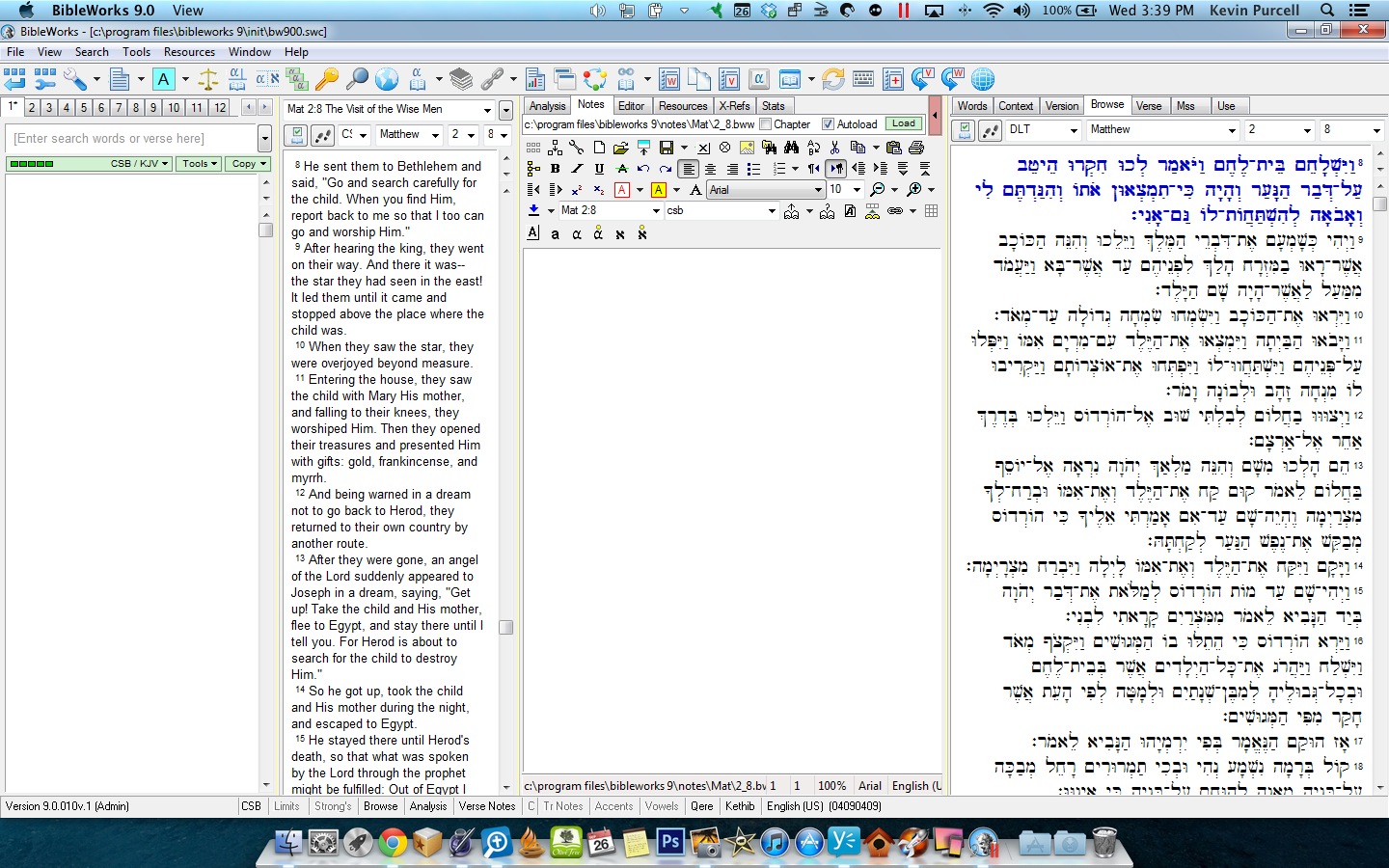Screen dimensions: 1389x868
Task: Click the open folder icon in notes toolbar
Action: (x=620, y=148)
